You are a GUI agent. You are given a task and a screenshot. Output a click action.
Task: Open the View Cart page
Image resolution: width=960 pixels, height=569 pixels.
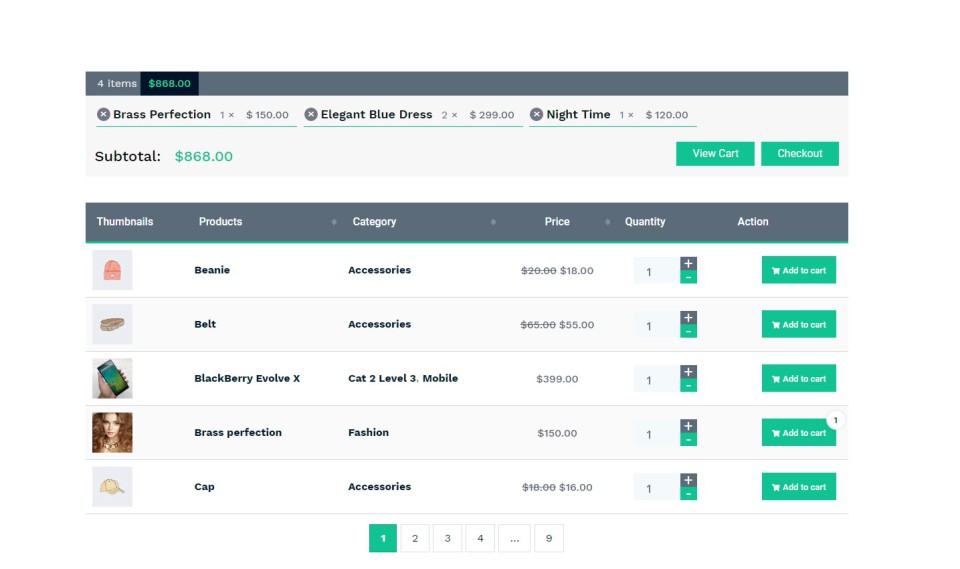tap(715, 154)
